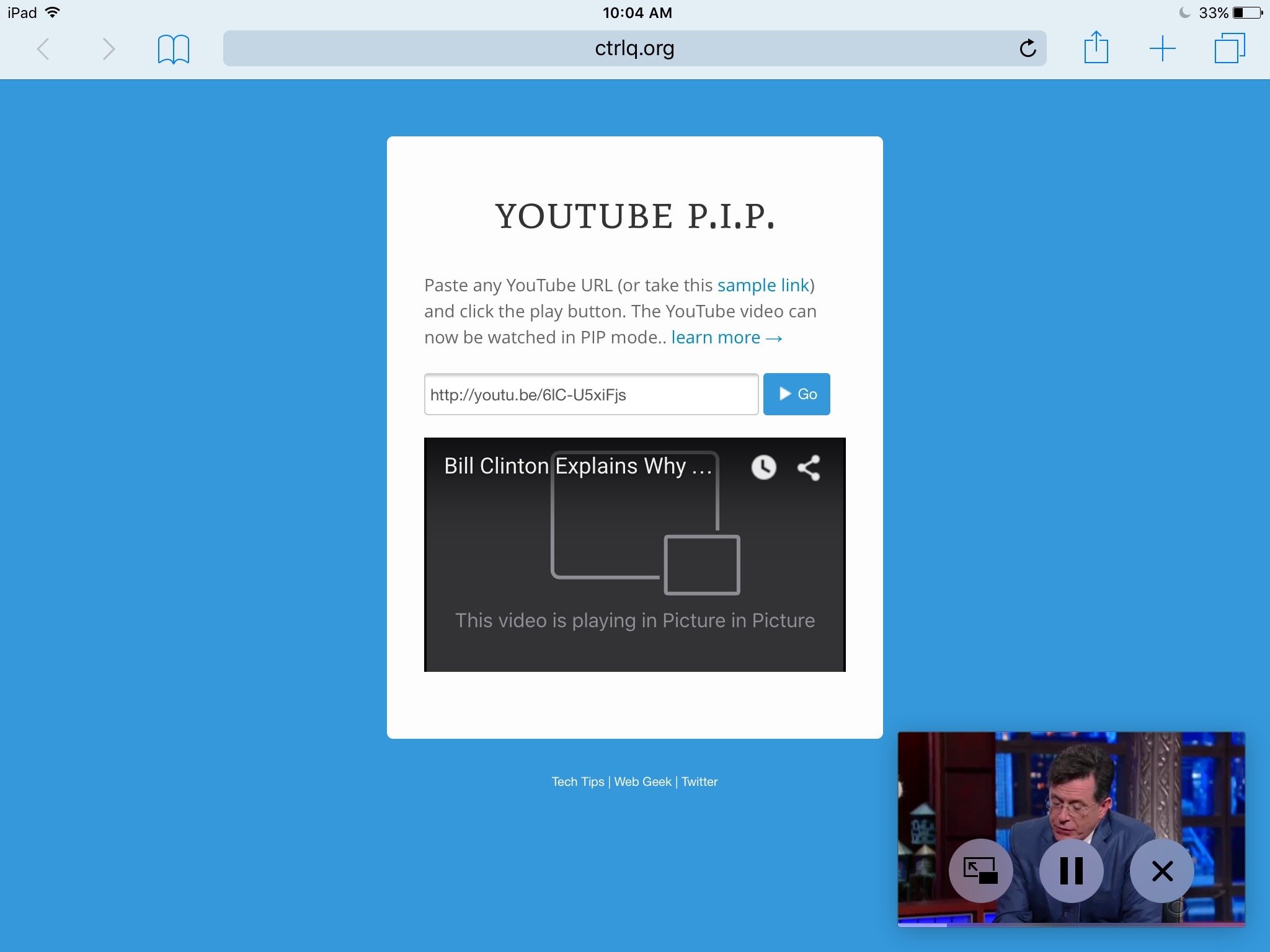The height and width of the screenshot is (952, 1270).
Task: Tap the ctrlq.org address bar
Action: point(634,48)
